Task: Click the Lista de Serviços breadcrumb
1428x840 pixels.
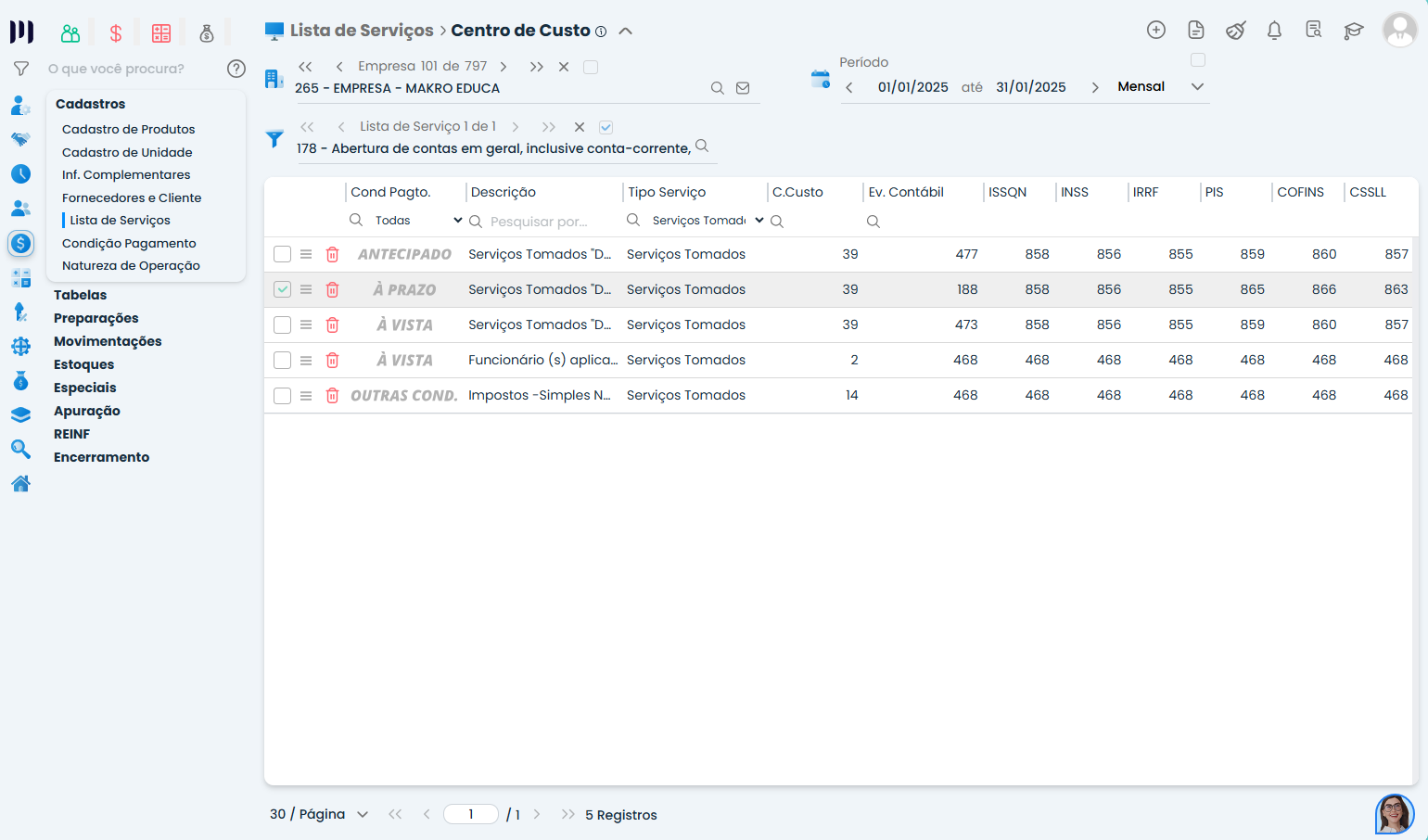Action: pos(362,31)
